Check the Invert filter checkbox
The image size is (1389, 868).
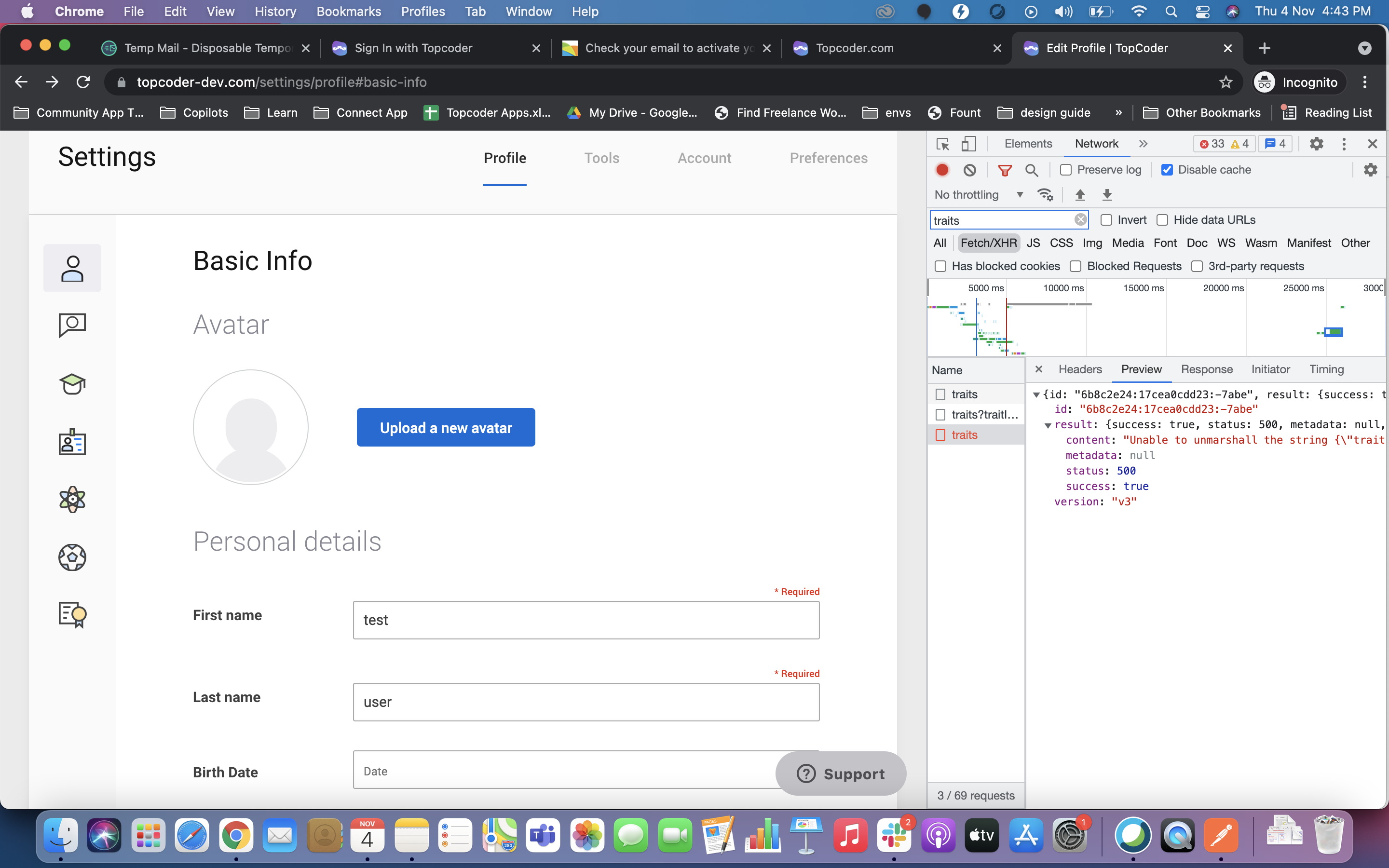[1106, 220]
